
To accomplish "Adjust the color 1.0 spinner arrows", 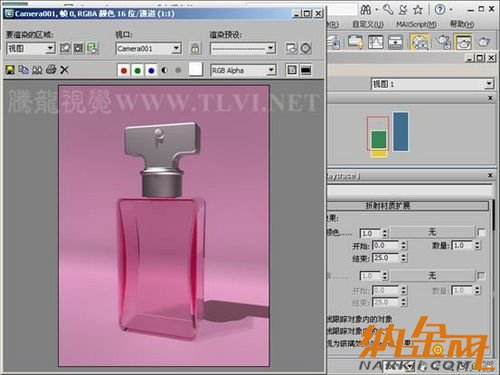I will pos(385,233).
